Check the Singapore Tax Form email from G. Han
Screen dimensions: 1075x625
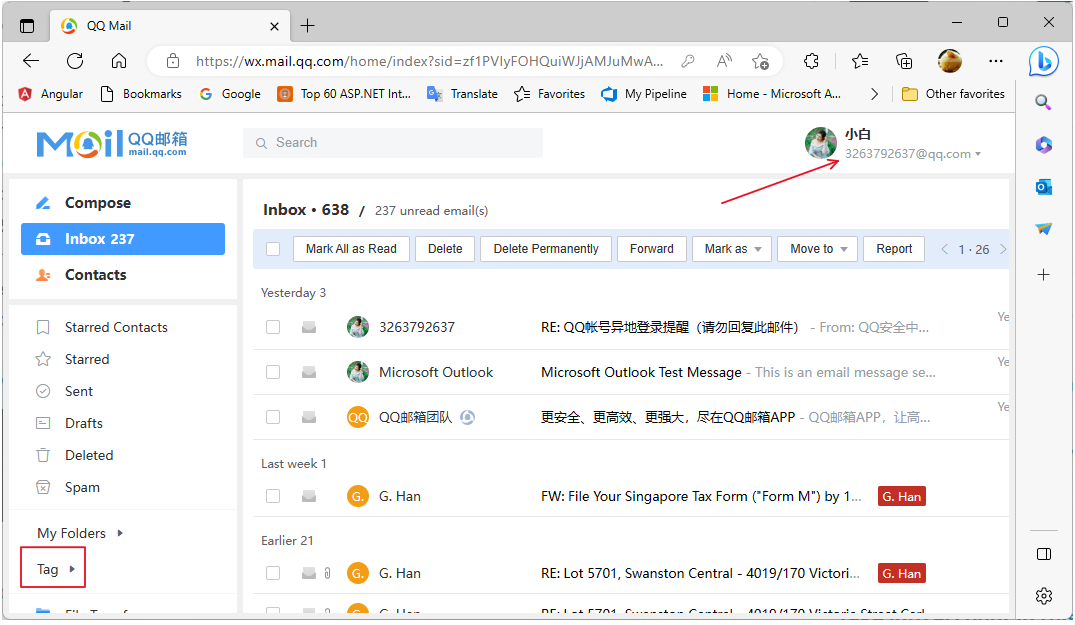point(273,495)
